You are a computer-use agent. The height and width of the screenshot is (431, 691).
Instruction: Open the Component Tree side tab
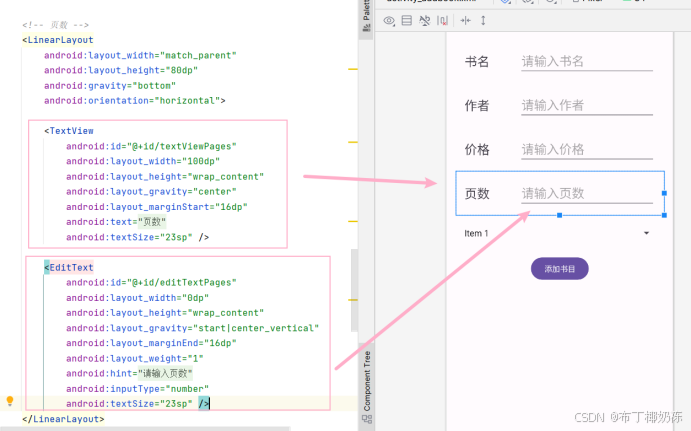(x=367, y=386)
